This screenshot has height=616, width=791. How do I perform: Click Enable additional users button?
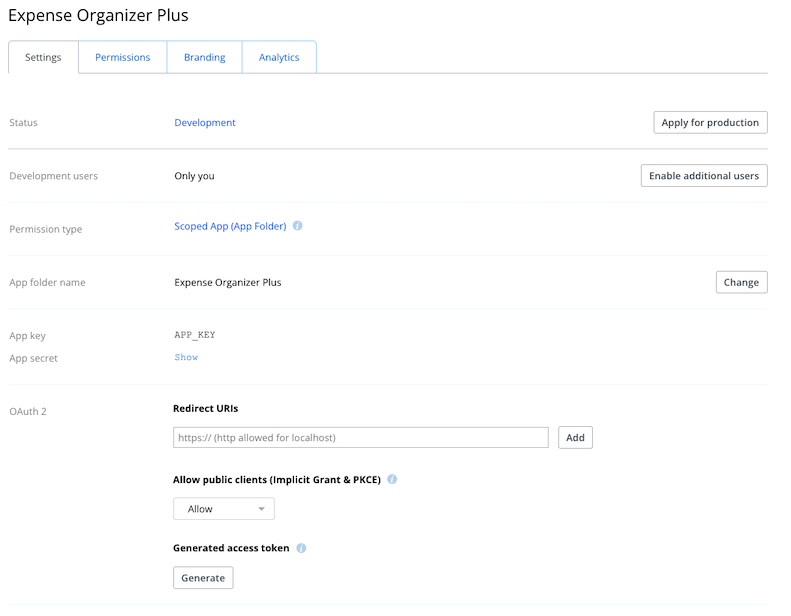704,176
